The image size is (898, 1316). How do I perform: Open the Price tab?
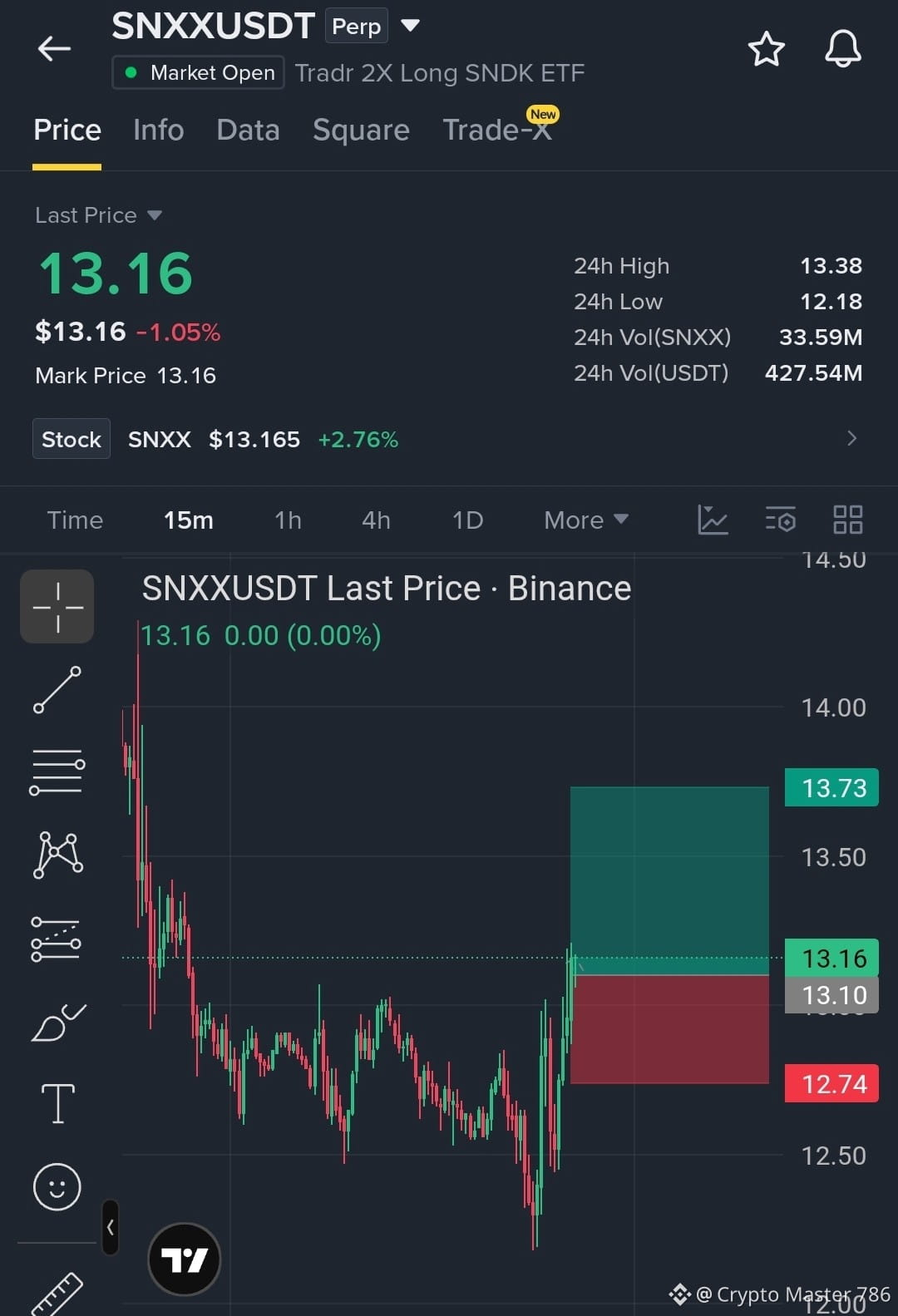click(67, 130)
